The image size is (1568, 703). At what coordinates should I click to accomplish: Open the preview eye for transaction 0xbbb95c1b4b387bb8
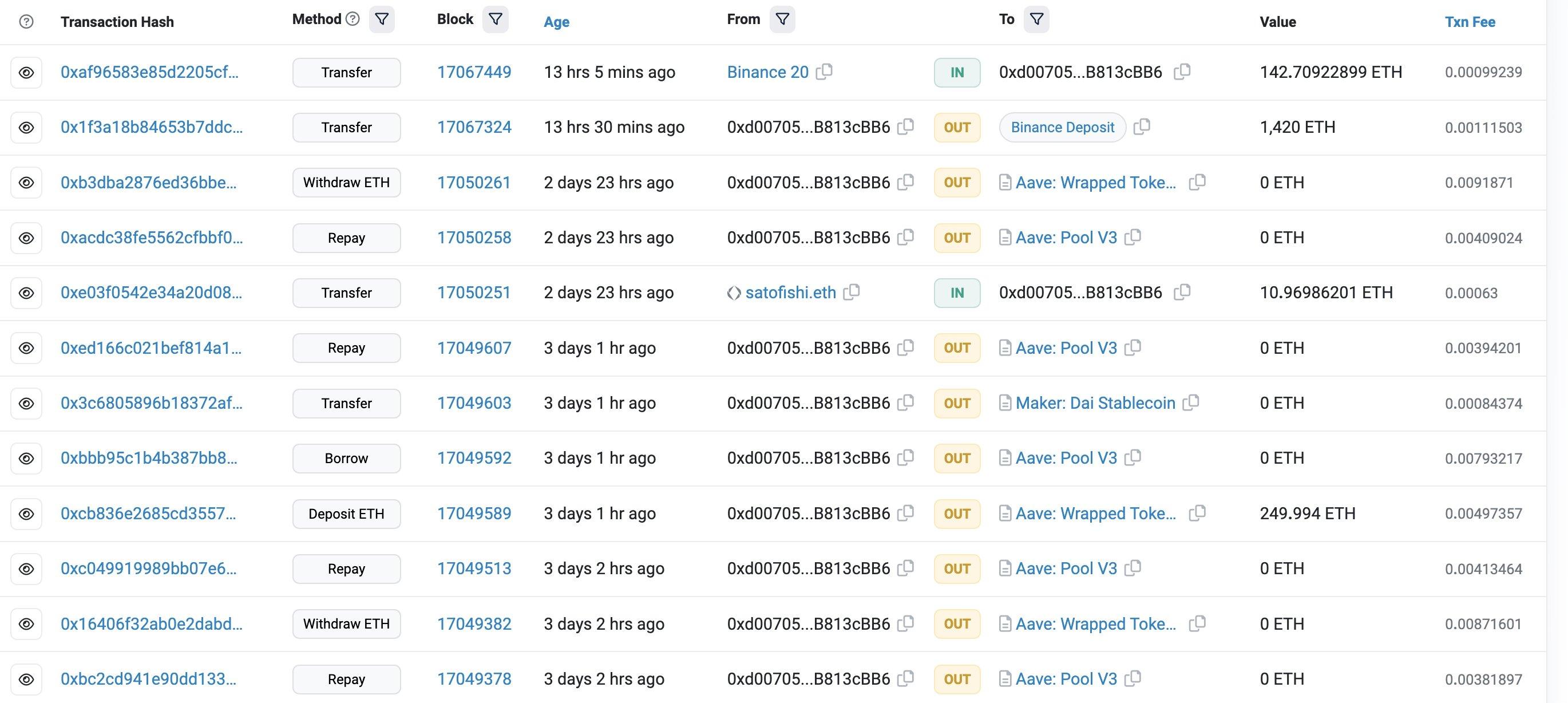26,458
